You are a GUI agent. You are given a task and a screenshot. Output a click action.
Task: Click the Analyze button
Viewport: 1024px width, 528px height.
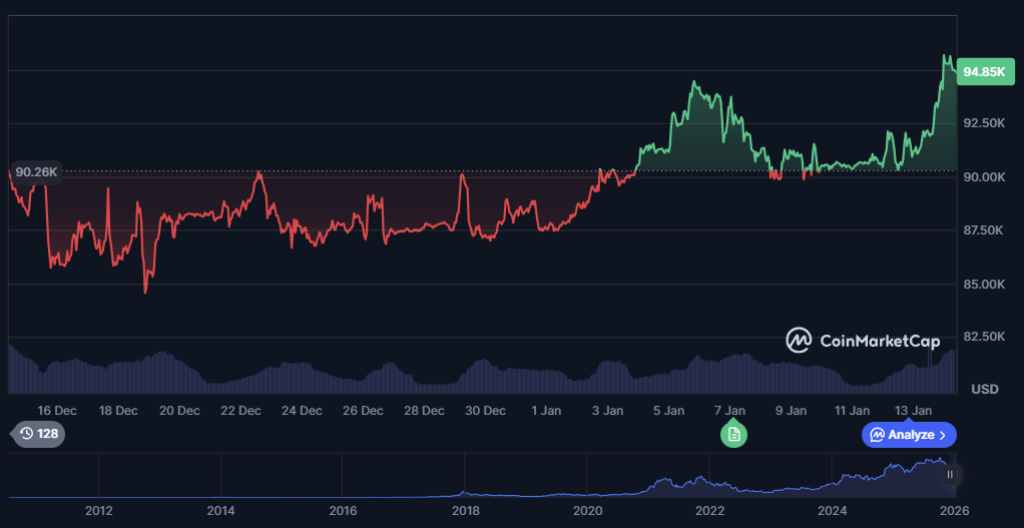tap(909, 435)
